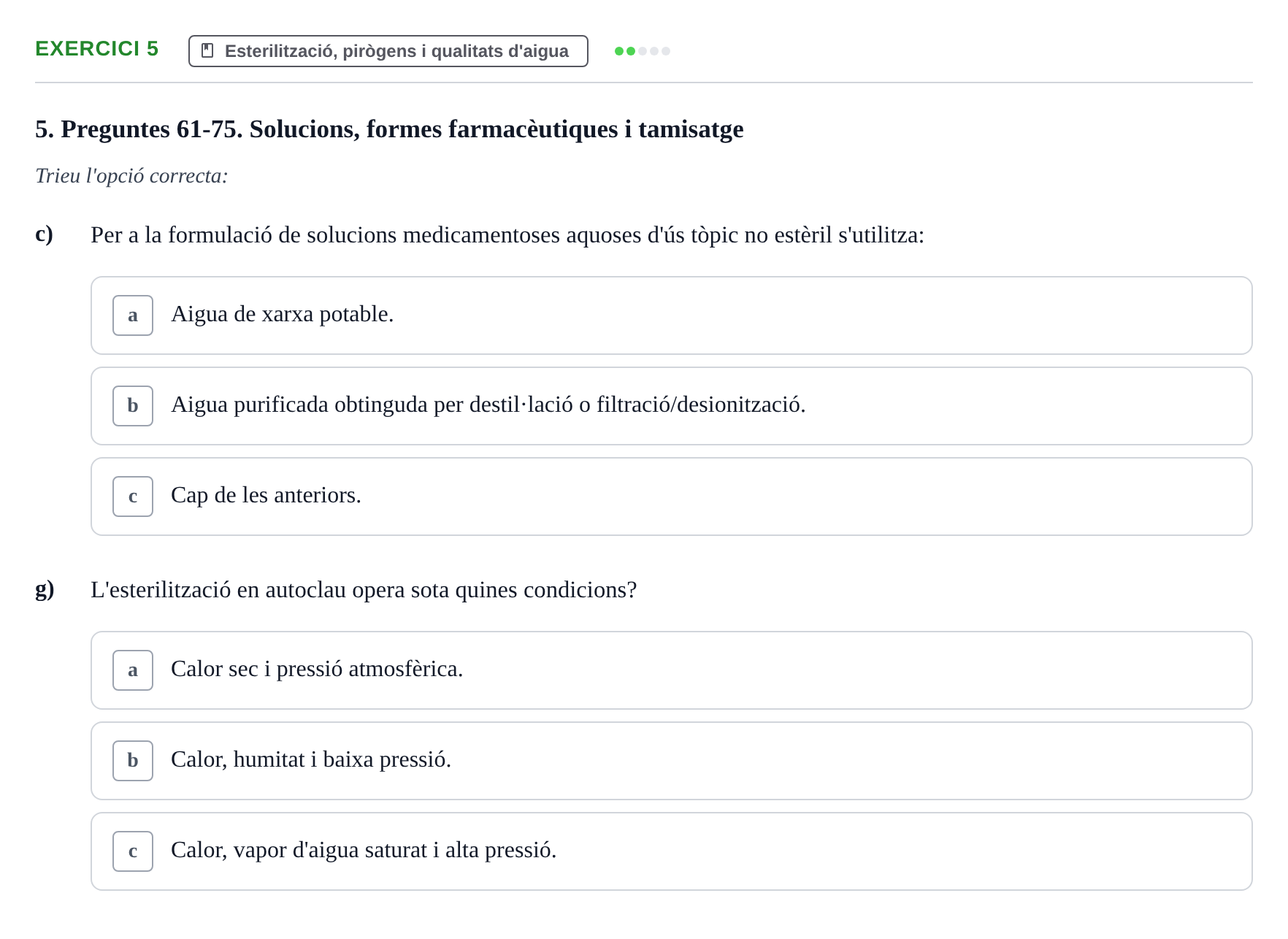Screen dimensions: 1288x939
Task: Click the question g) label
Action: (x=45, y=589)
